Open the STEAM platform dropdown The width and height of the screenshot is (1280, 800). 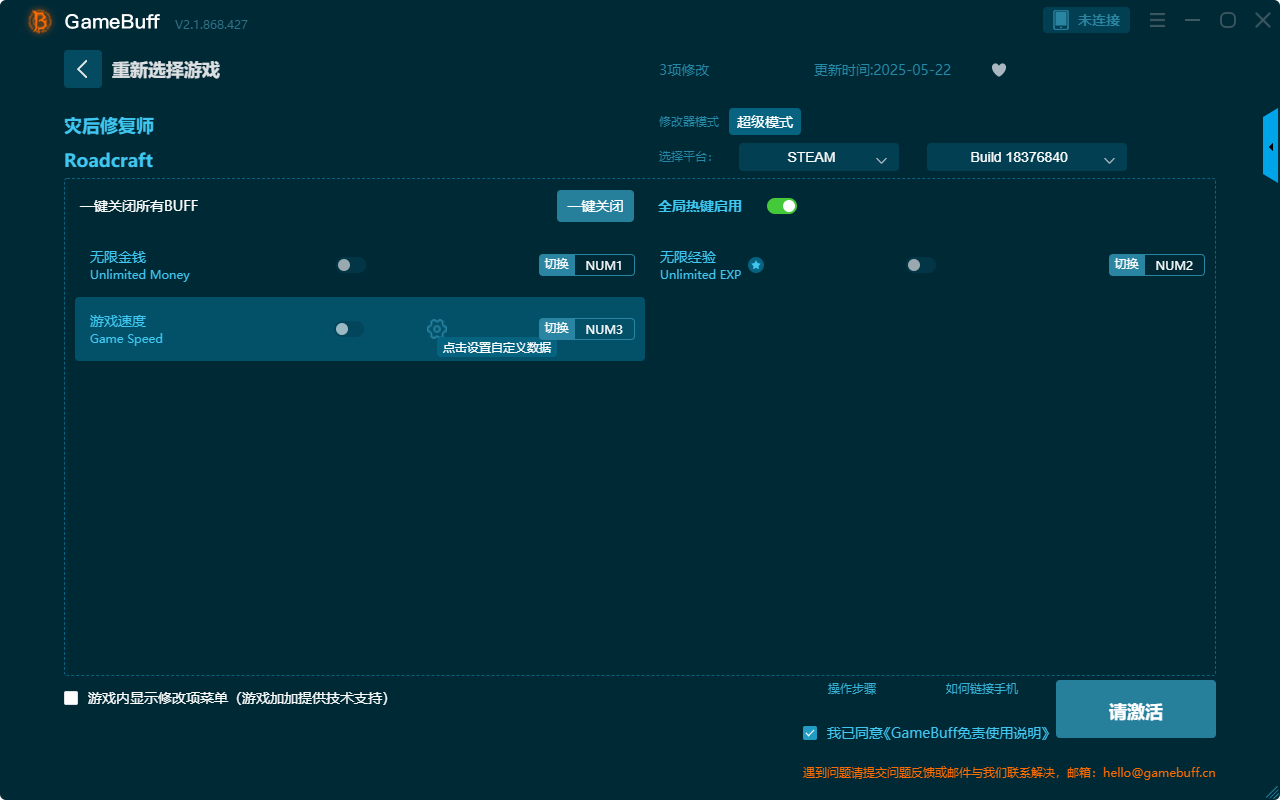point(819,157)
